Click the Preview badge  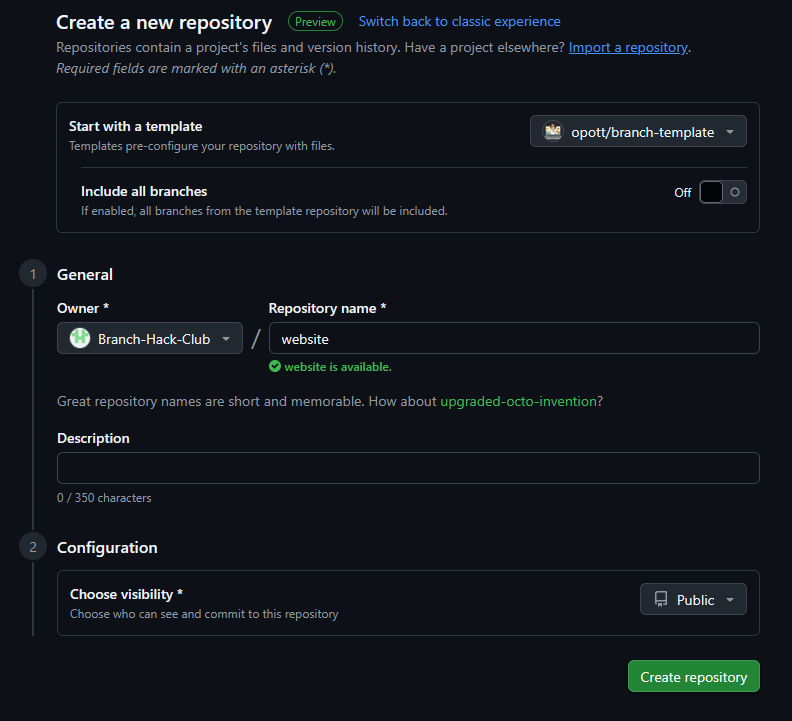click(315, 22)
